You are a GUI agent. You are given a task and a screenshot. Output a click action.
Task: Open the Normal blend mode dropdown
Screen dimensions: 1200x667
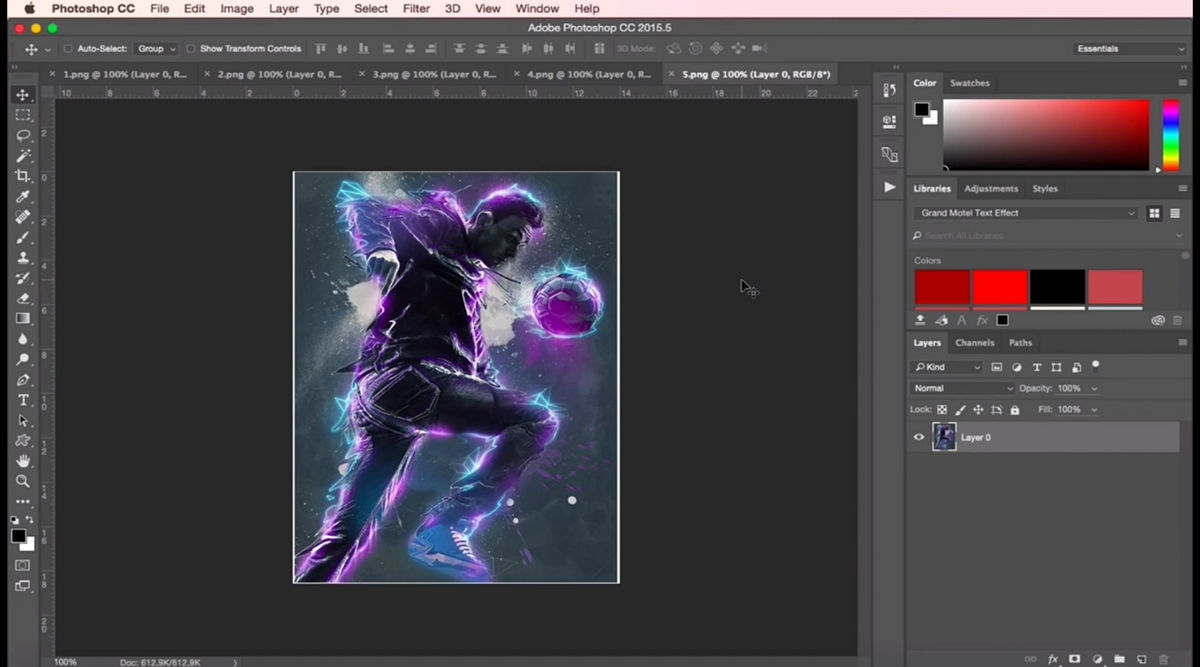[x=962, y=388]
